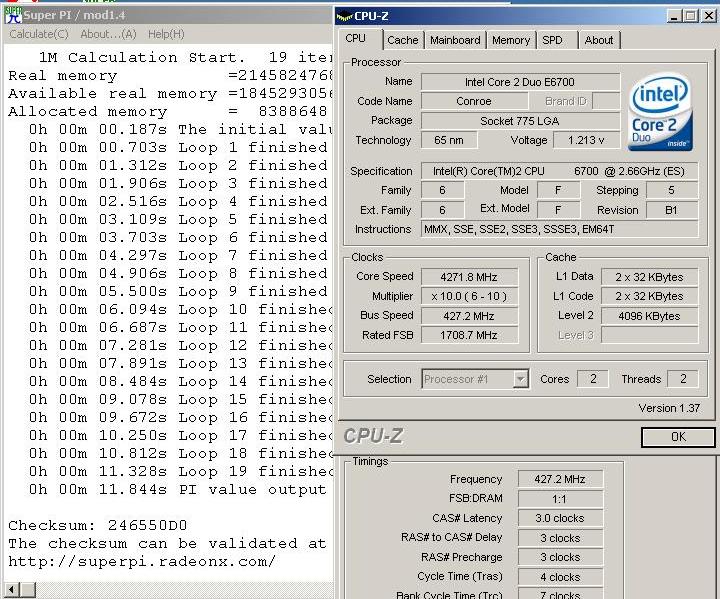This screenshot has width=720, height=599.
Task: Click the Bus Speed value 427.2 MHz
Action: (469, 316)
